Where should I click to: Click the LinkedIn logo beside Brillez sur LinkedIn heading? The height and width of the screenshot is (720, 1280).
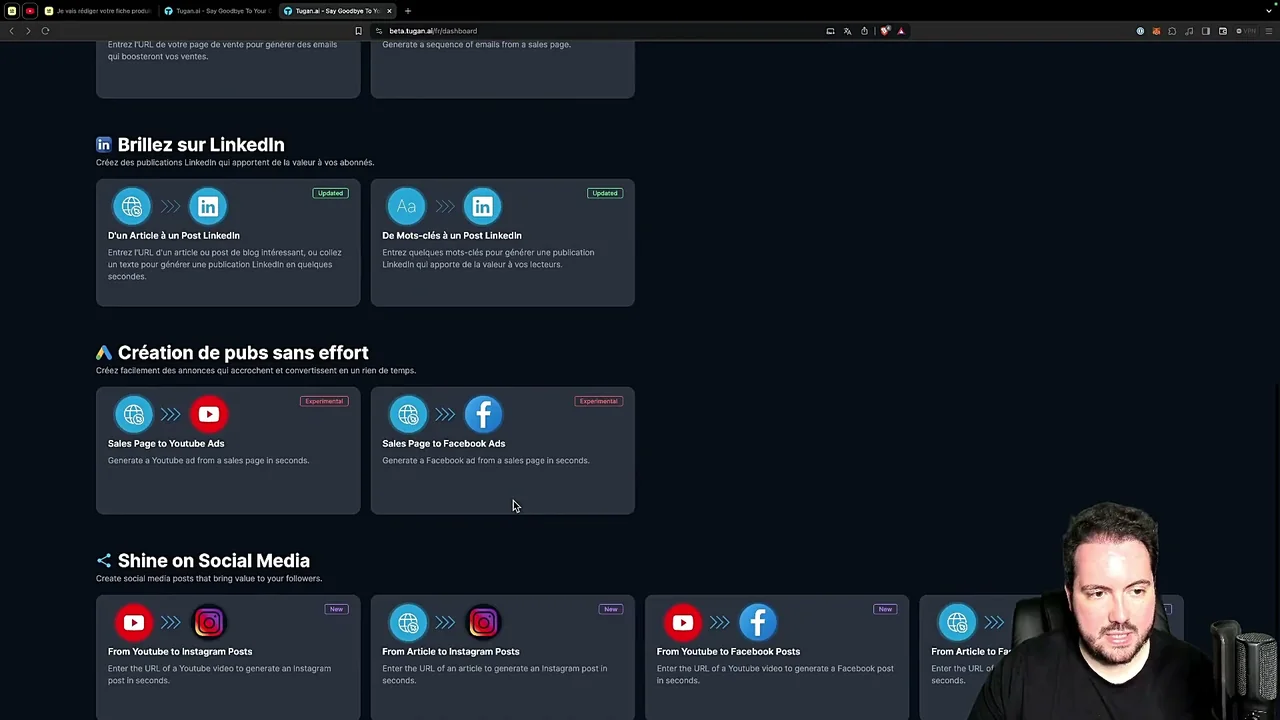click(x=103, y=145)
